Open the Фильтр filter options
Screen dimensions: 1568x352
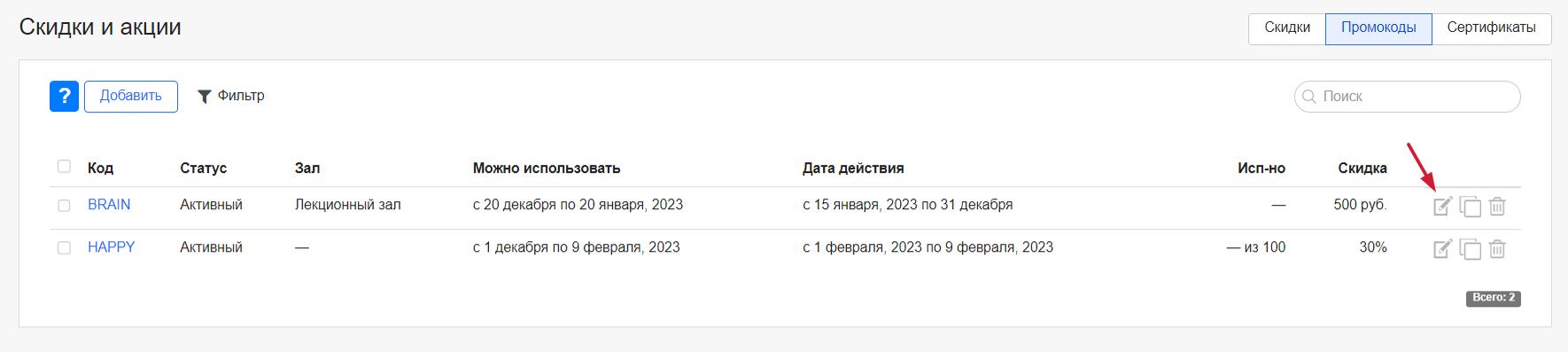[230, 96]
